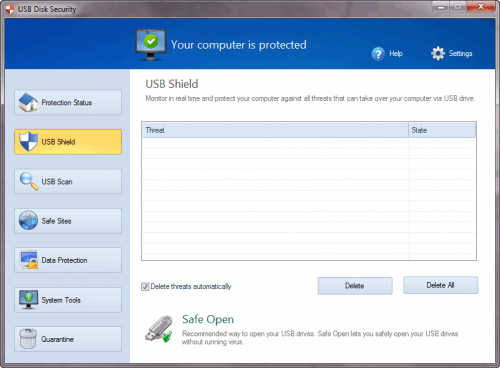Click the Delete All button

tap(441, 285)
